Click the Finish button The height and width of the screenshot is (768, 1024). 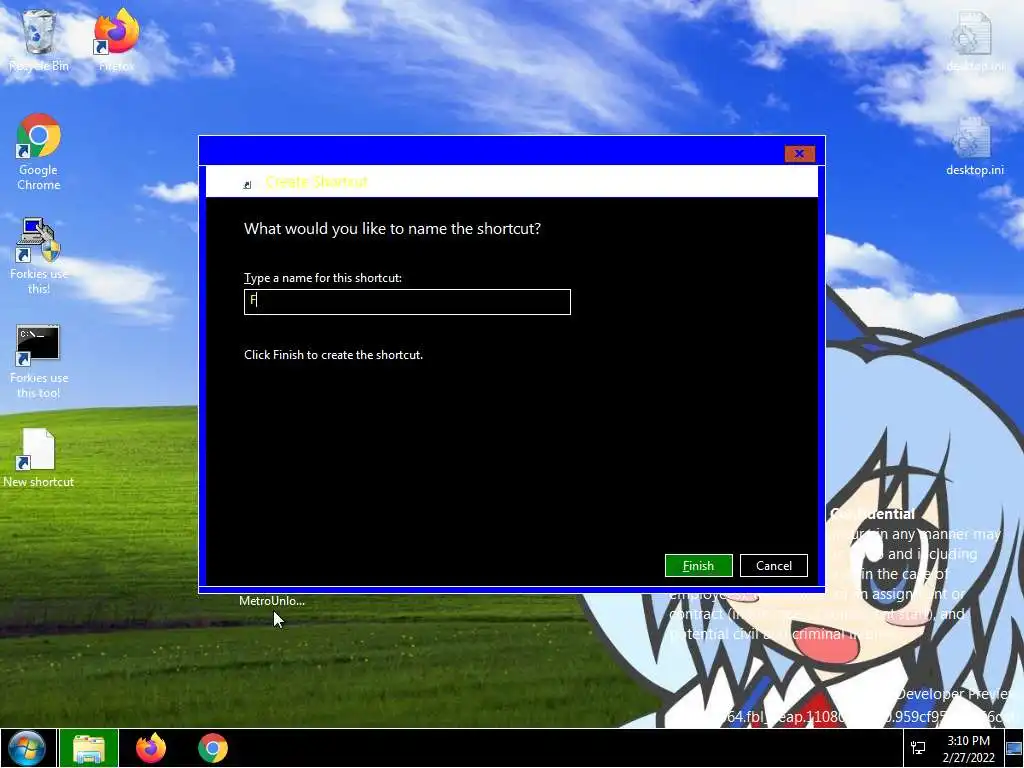(x=698, y=566)
